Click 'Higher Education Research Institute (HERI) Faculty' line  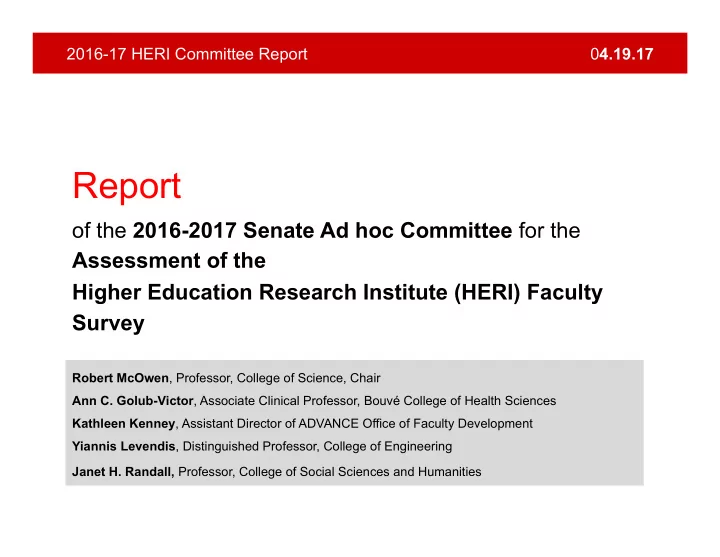coord(338,293)
